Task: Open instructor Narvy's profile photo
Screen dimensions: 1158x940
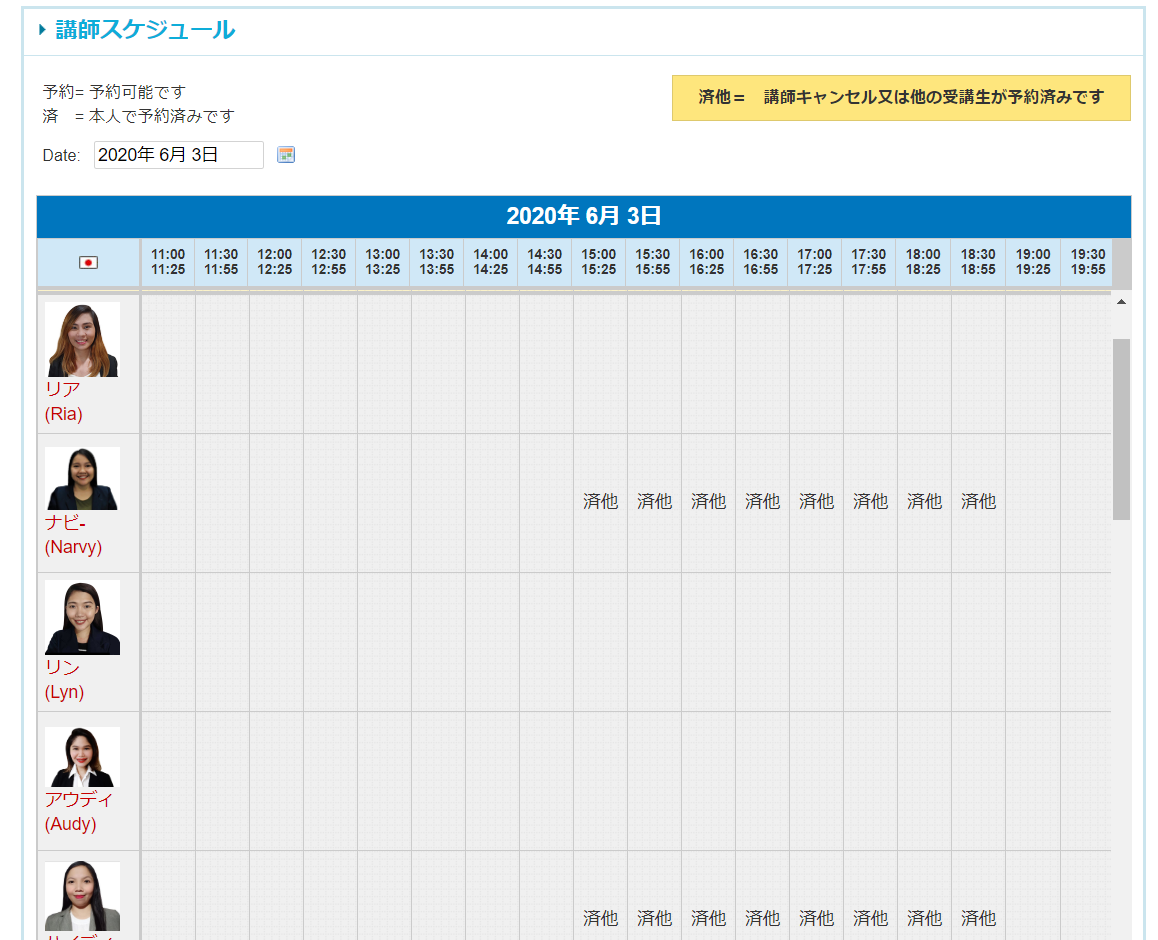Action: coord(82,478)
